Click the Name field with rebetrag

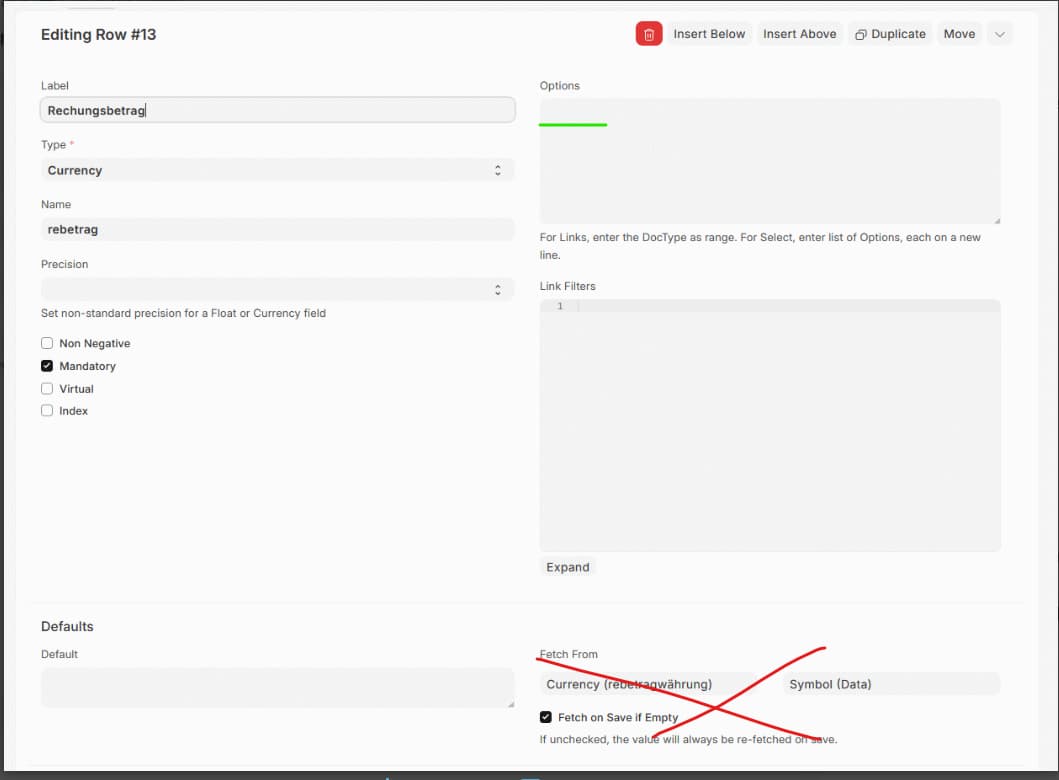(x=277, y=229)
